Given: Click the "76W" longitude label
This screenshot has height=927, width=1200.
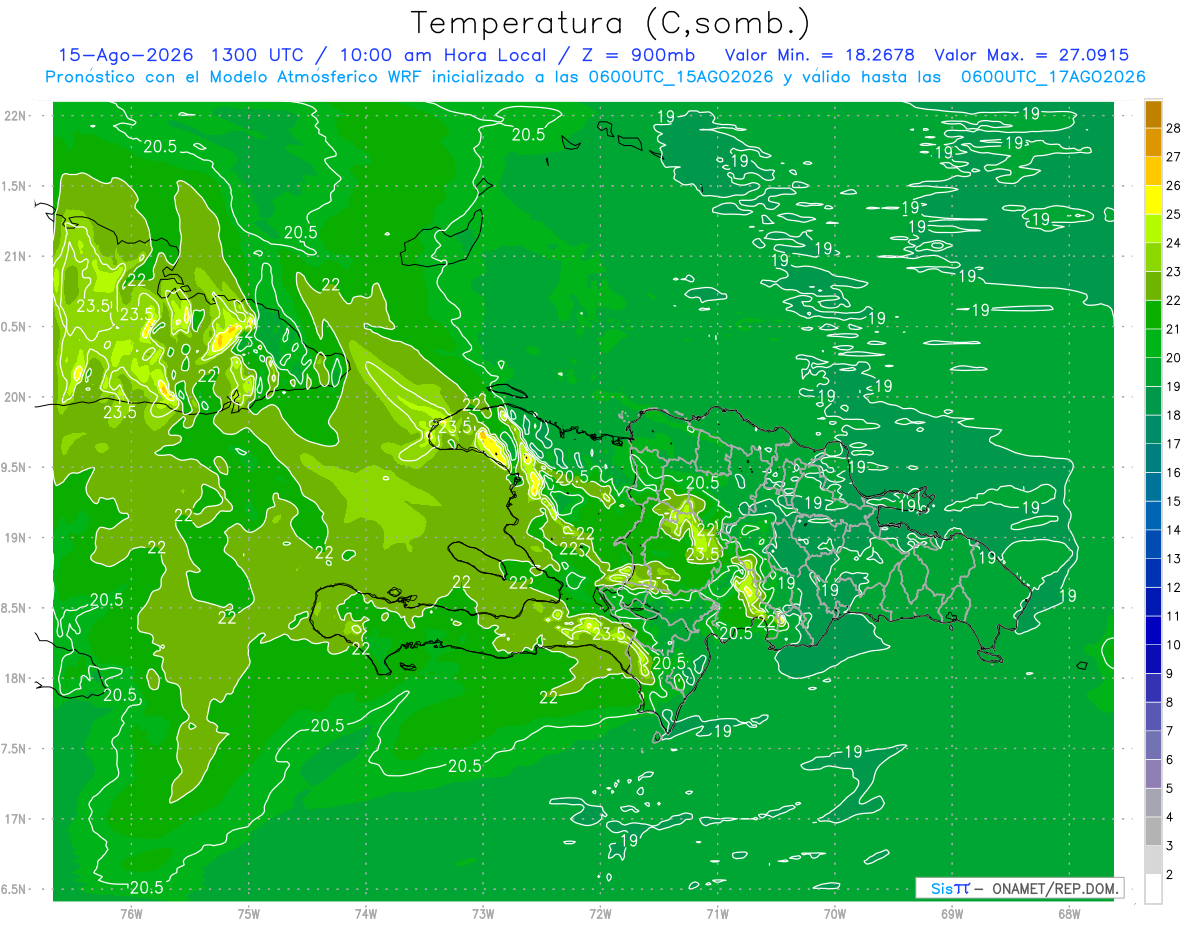Looking at the screenshot, I should [131, 914].
